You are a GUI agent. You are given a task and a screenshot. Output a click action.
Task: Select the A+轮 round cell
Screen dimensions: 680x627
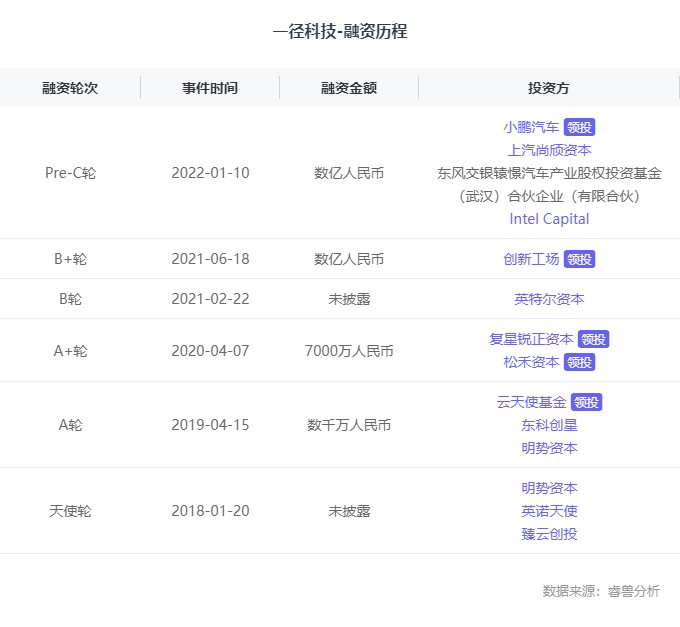click(x=70, y=351)
